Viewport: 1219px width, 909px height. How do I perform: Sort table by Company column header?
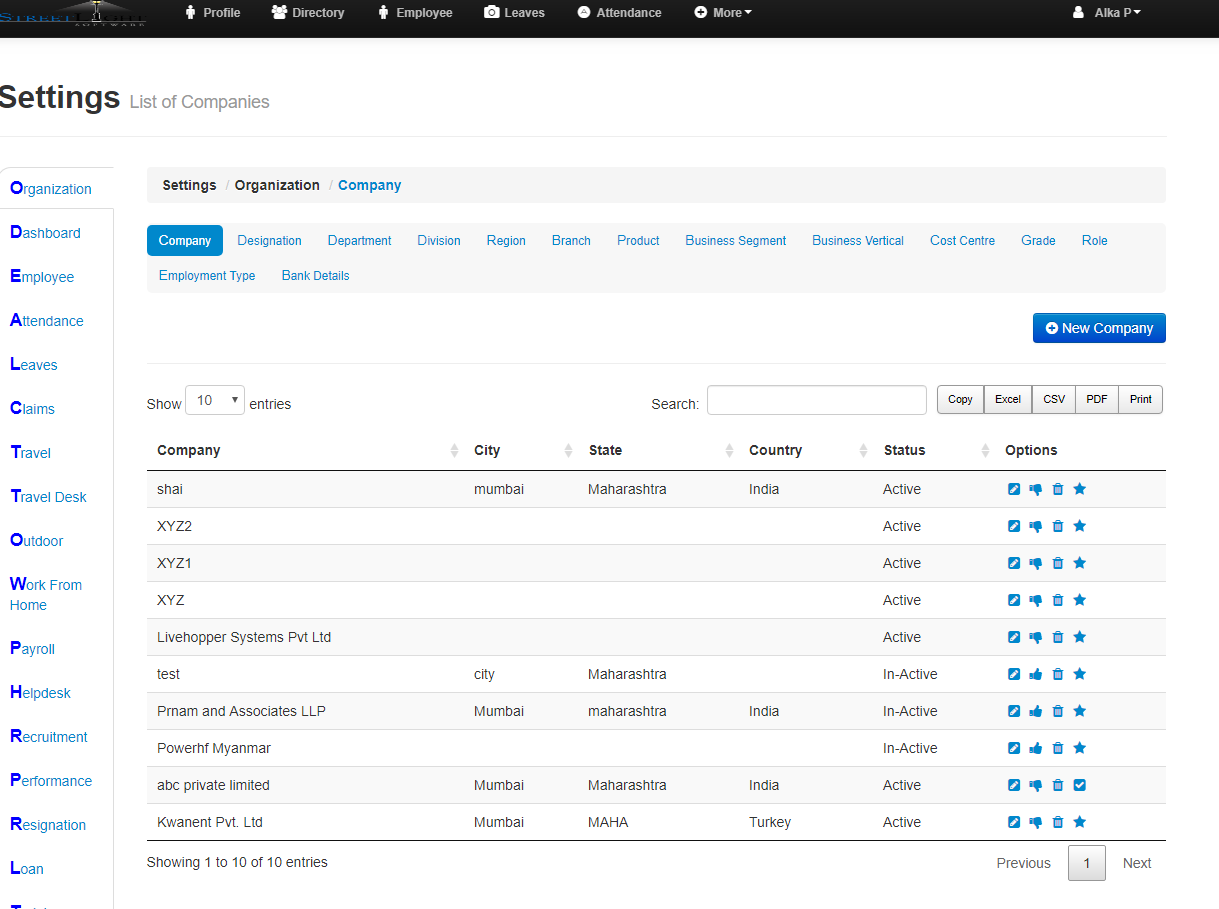(x=189, y=451)
